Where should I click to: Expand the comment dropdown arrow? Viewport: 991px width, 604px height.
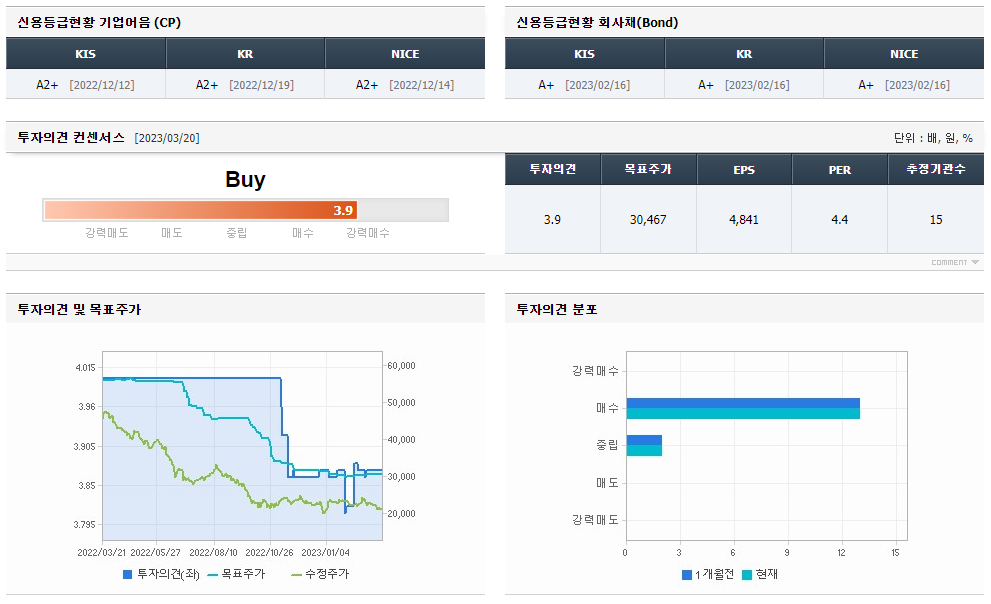pyautogui.click(x=975, y=262)
